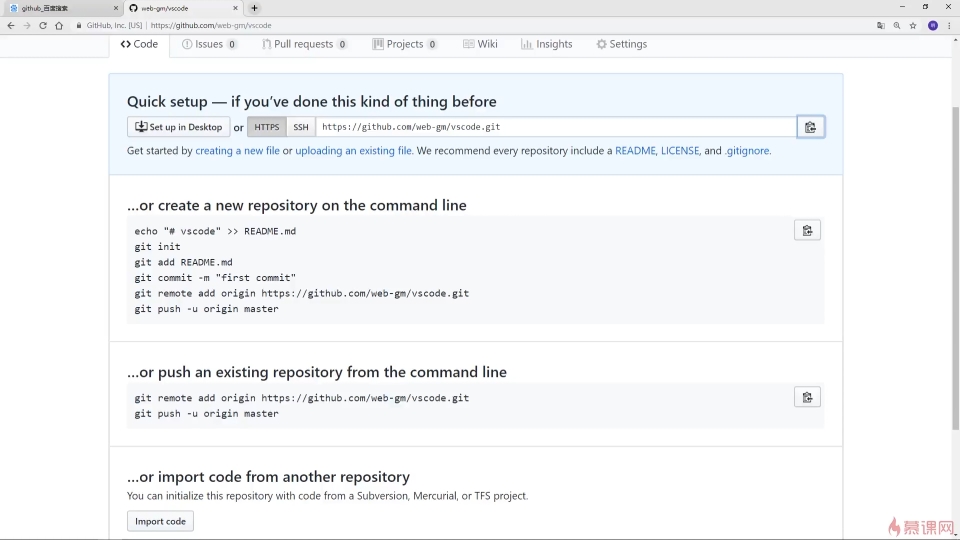The image size is (960, 540).
Task: Open the LICENSE recommendation link
Action: [x=680, y=151]
